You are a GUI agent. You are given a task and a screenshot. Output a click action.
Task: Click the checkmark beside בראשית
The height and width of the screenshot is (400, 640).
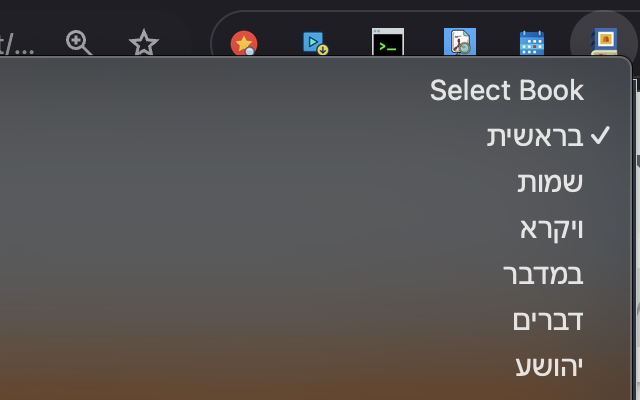600,136
